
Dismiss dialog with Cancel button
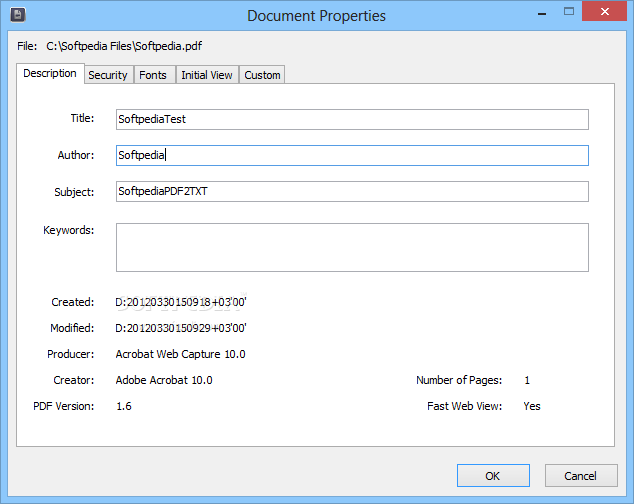581,476
